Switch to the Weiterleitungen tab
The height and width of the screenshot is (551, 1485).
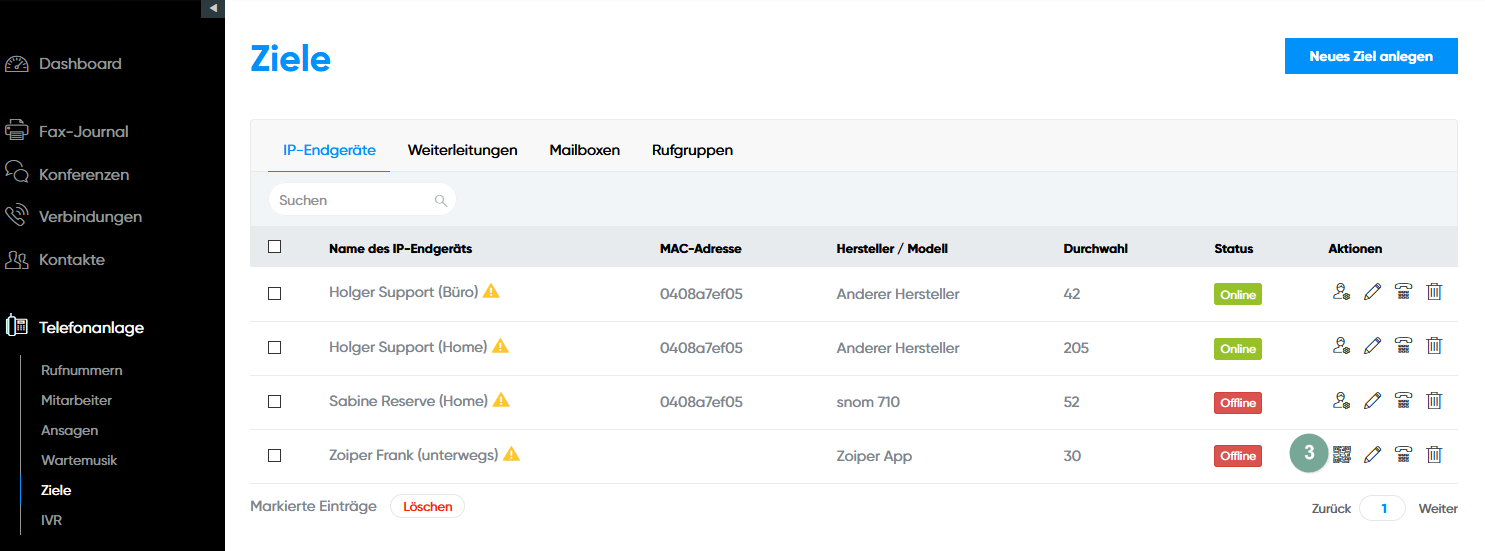coord(462,150)
